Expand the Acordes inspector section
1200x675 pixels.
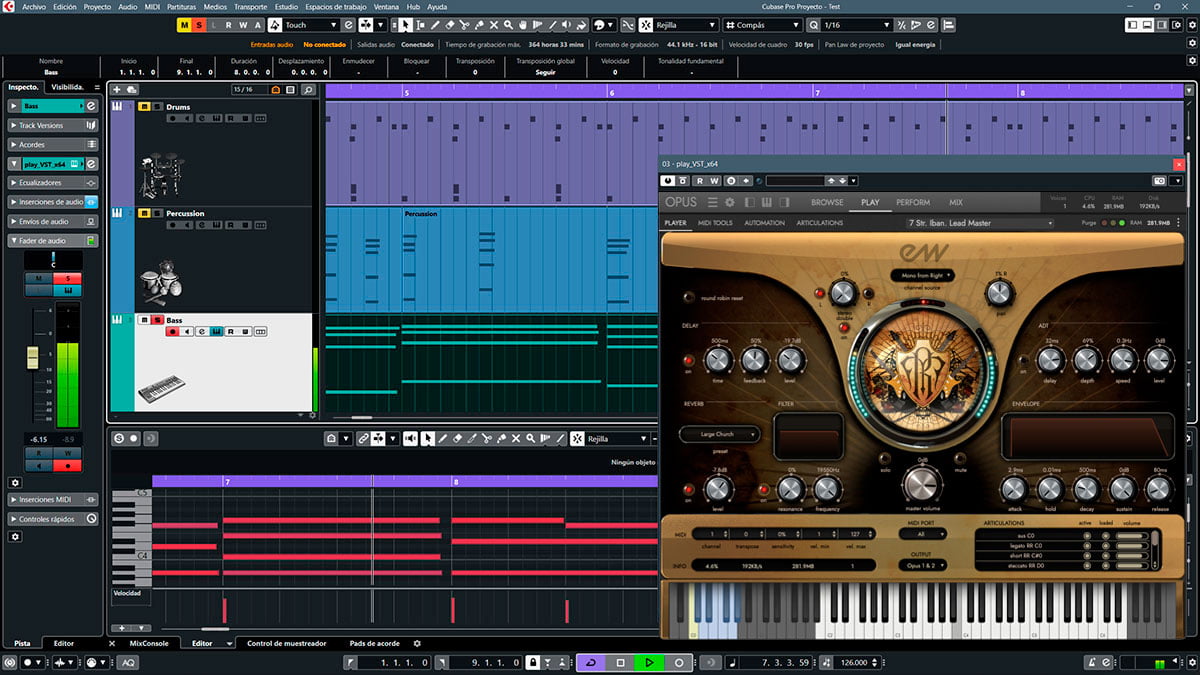tap(53, 145)
